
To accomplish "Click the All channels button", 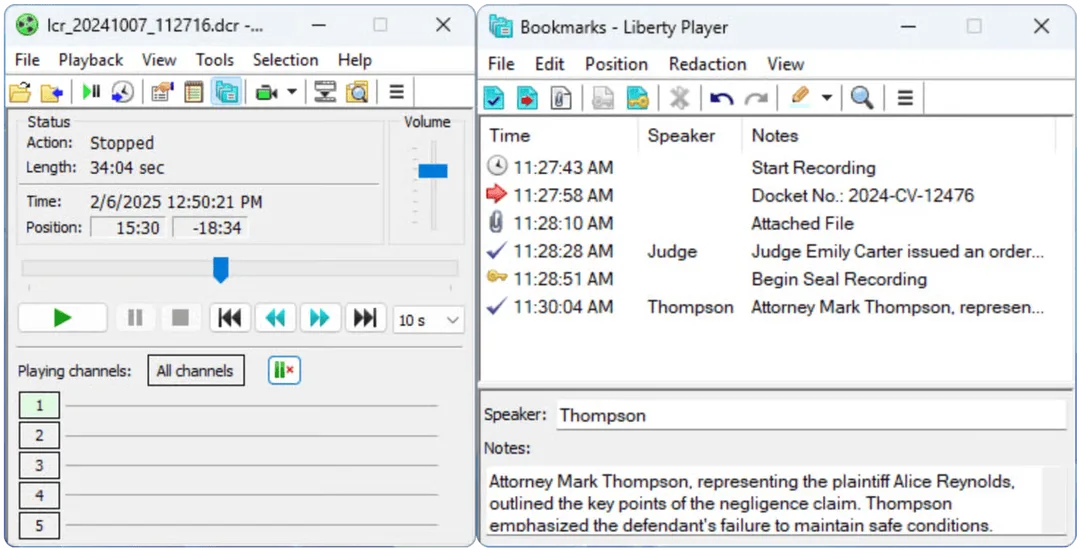I will tap(196, 371).
